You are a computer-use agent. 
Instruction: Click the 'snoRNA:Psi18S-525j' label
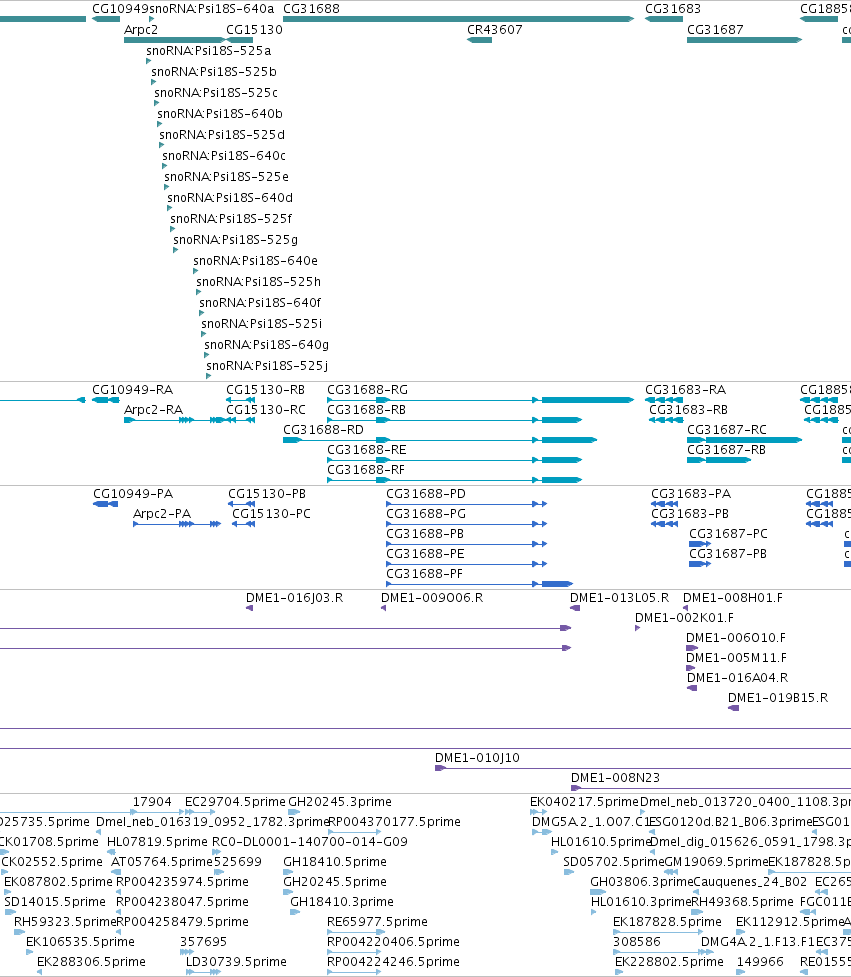pyautogui.click(x=267, y=366)
